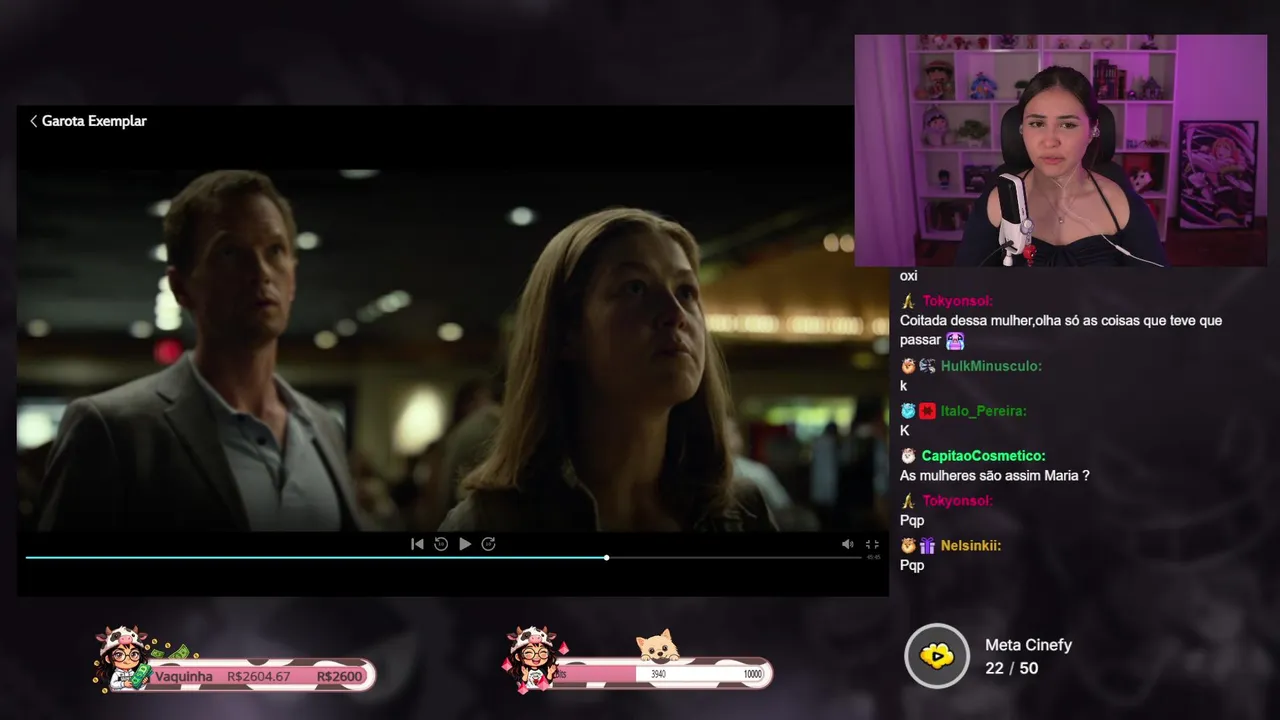Rewind 10 seconds in the player

pos(441,544)
